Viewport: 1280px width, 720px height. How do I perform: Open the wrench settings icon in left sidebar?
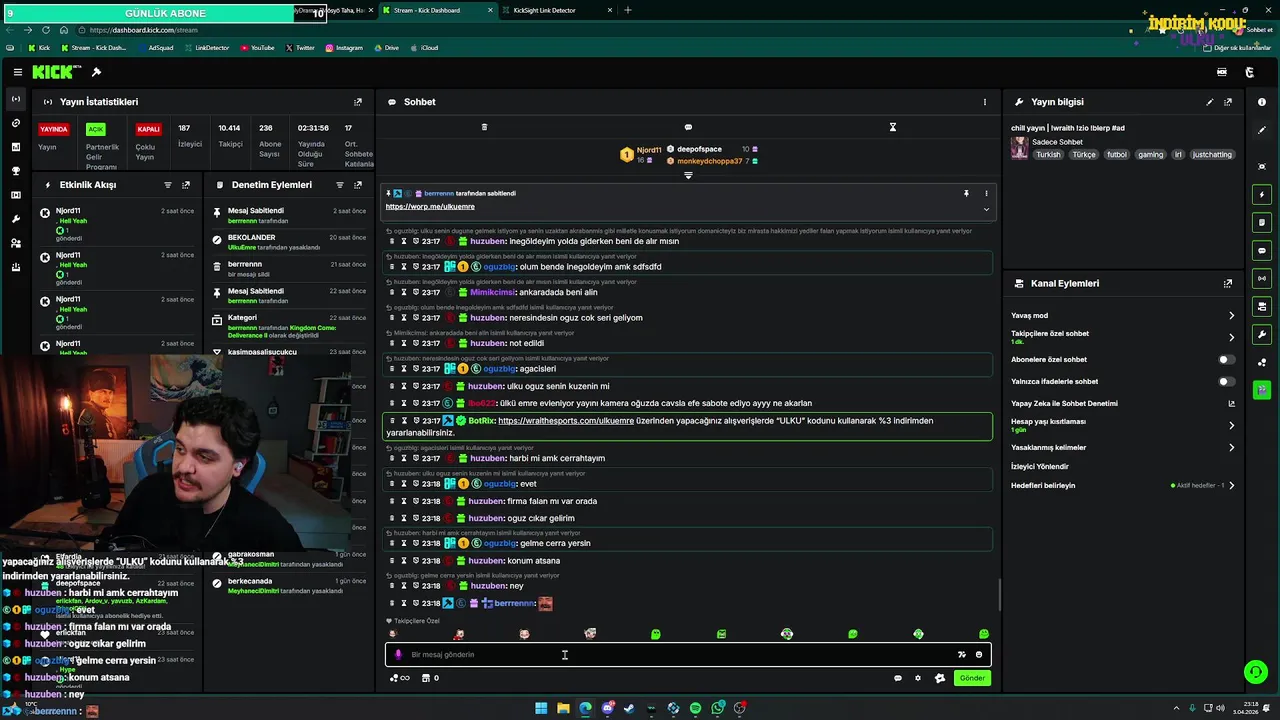pyautogui.click(x=15, y=219)
